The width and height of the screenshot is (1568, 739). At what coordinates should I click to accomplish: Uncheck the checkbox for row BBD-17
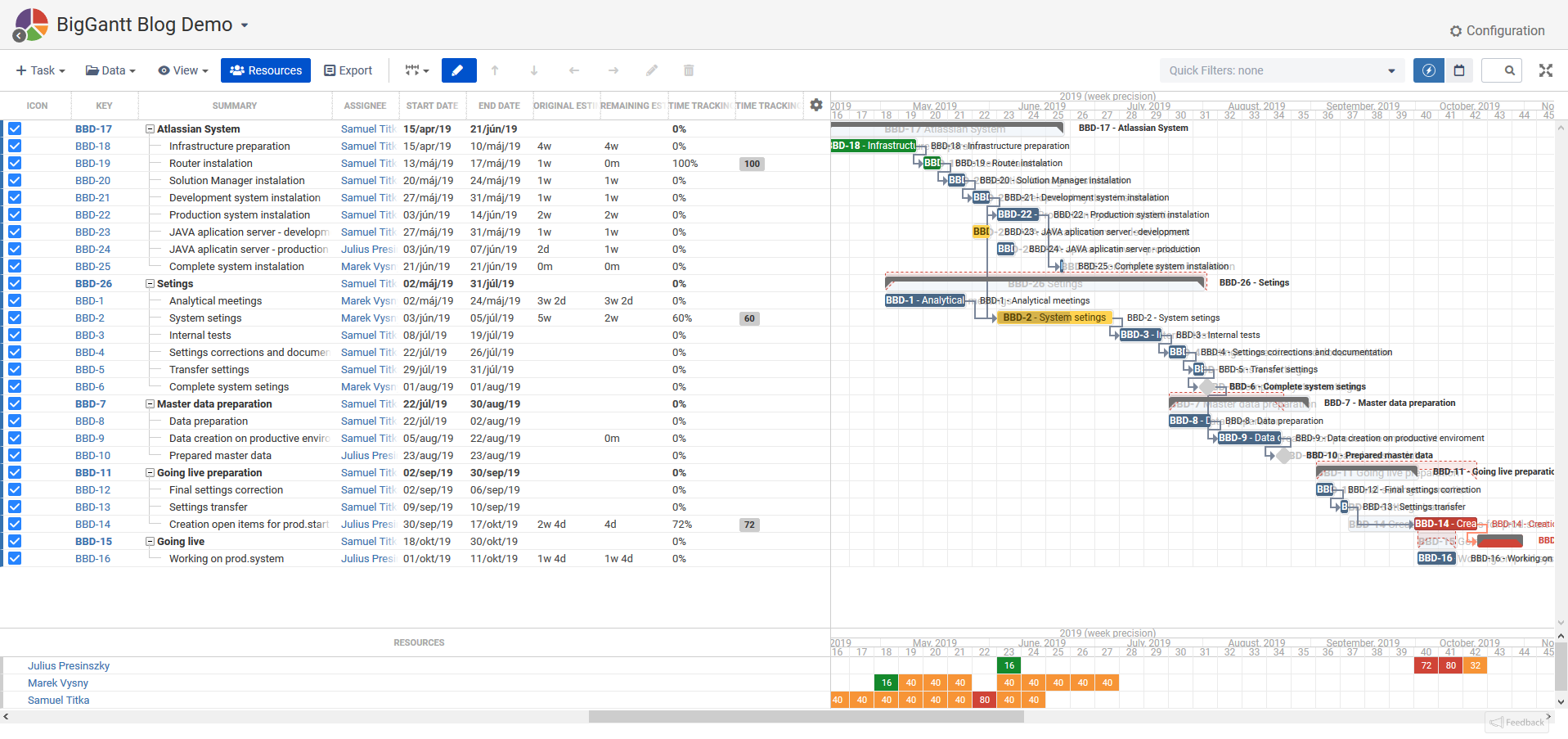[x=15, y=128]
